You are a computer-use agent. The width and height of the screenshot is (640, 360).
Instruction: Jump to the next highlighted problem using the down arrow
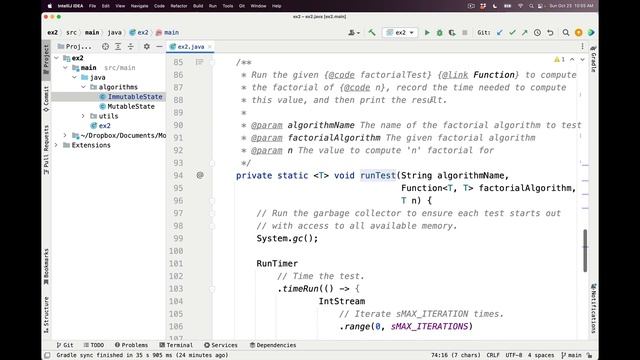(582, 60)
